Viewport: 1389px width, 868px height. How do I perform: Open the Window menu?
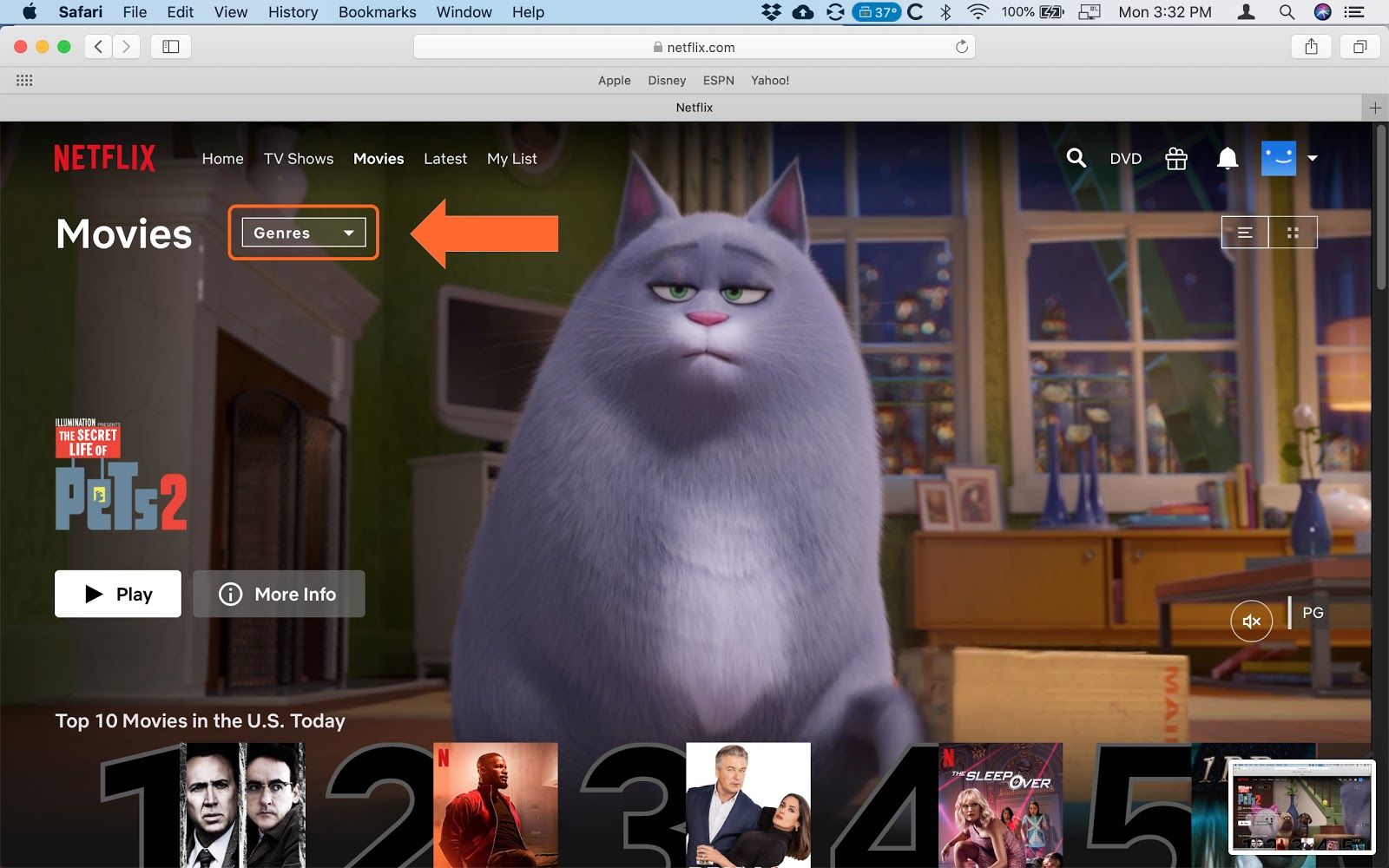(x=464, y=12)
